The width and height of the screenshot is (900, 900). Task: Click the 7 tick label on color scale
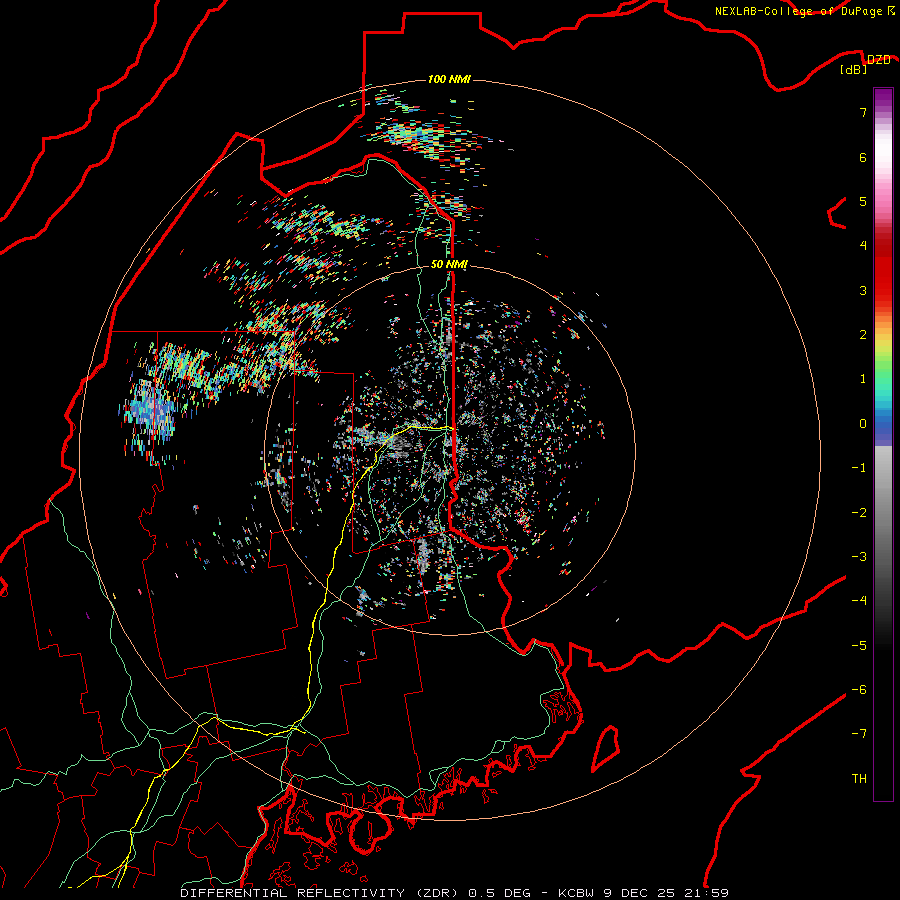863,112
